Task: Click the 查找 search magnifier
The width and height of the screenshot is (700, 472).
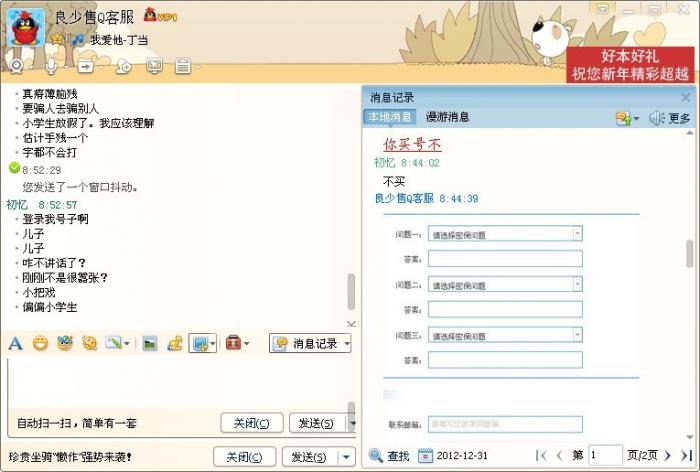Action: pos(376,455)
